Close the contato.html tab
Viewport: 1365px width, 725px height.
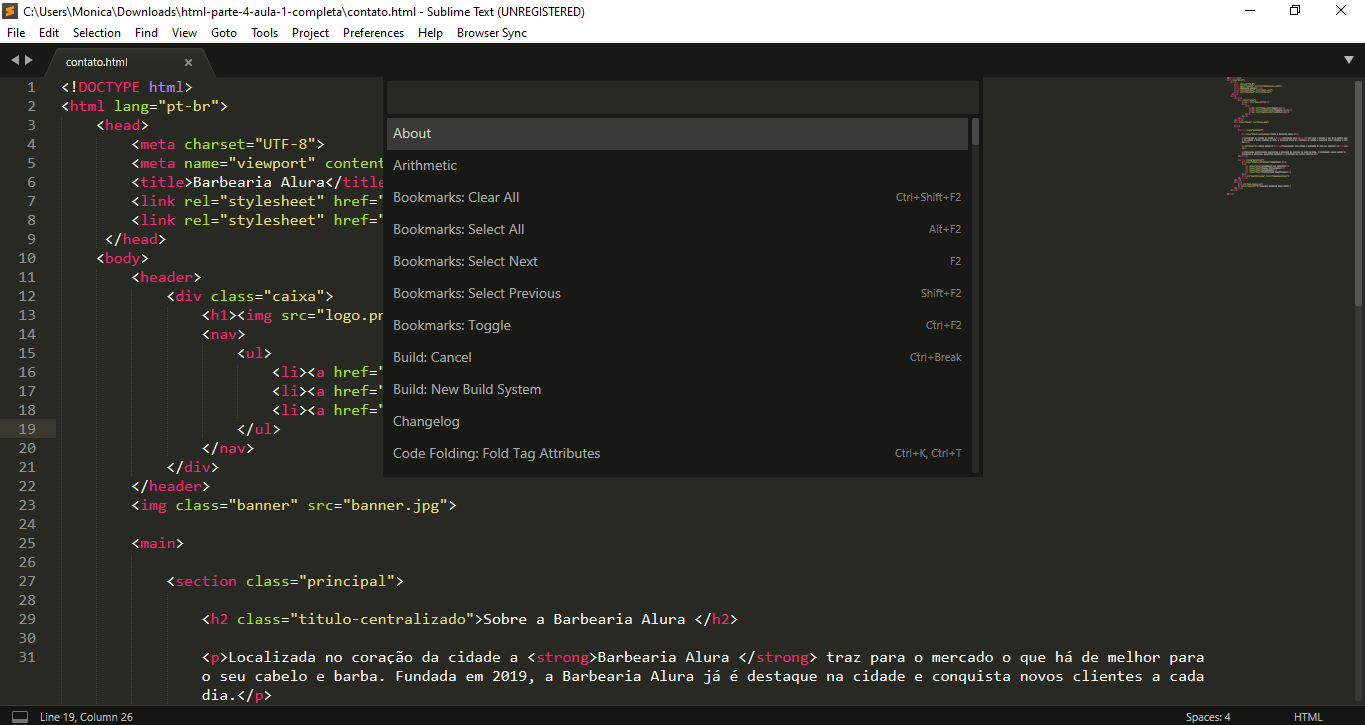[x=188, y=62]
